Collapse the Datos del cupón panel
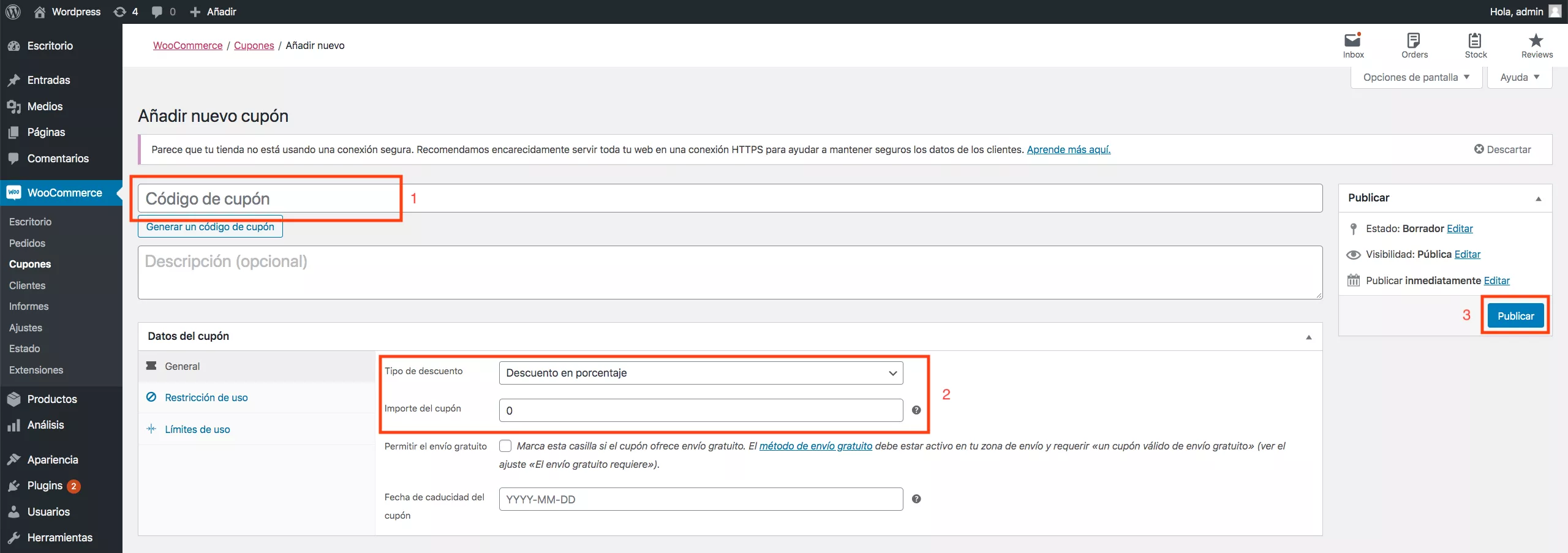 pos(1308,337)
